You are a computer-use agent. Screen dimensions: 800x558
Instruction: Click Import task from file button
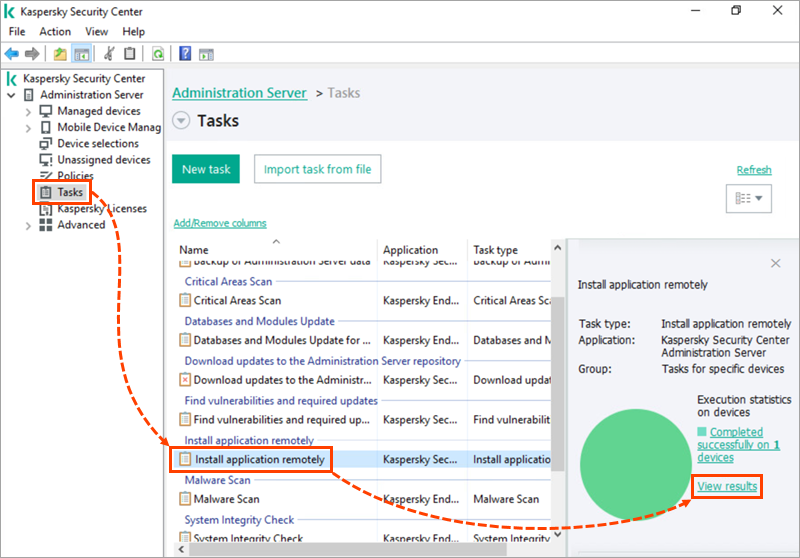tap(317, 169)
